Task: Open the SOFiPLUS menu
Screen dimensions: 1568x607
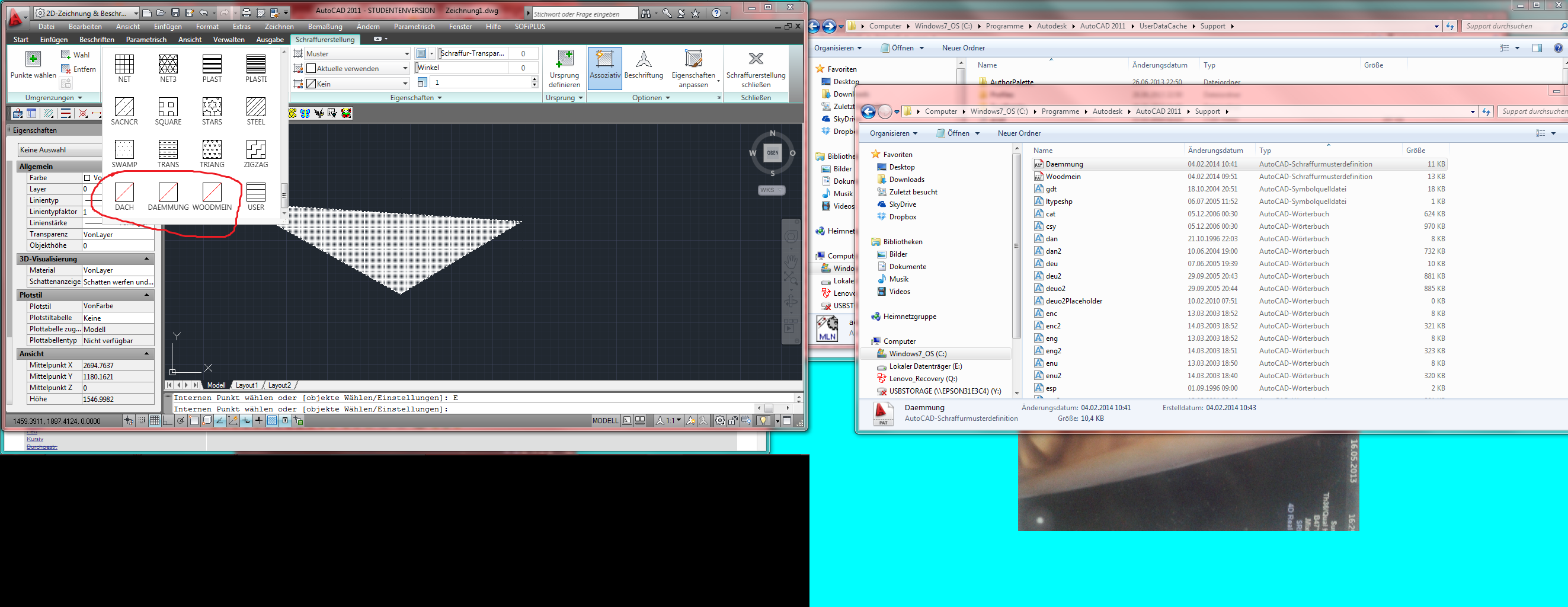Action: (x=530, y=27)
